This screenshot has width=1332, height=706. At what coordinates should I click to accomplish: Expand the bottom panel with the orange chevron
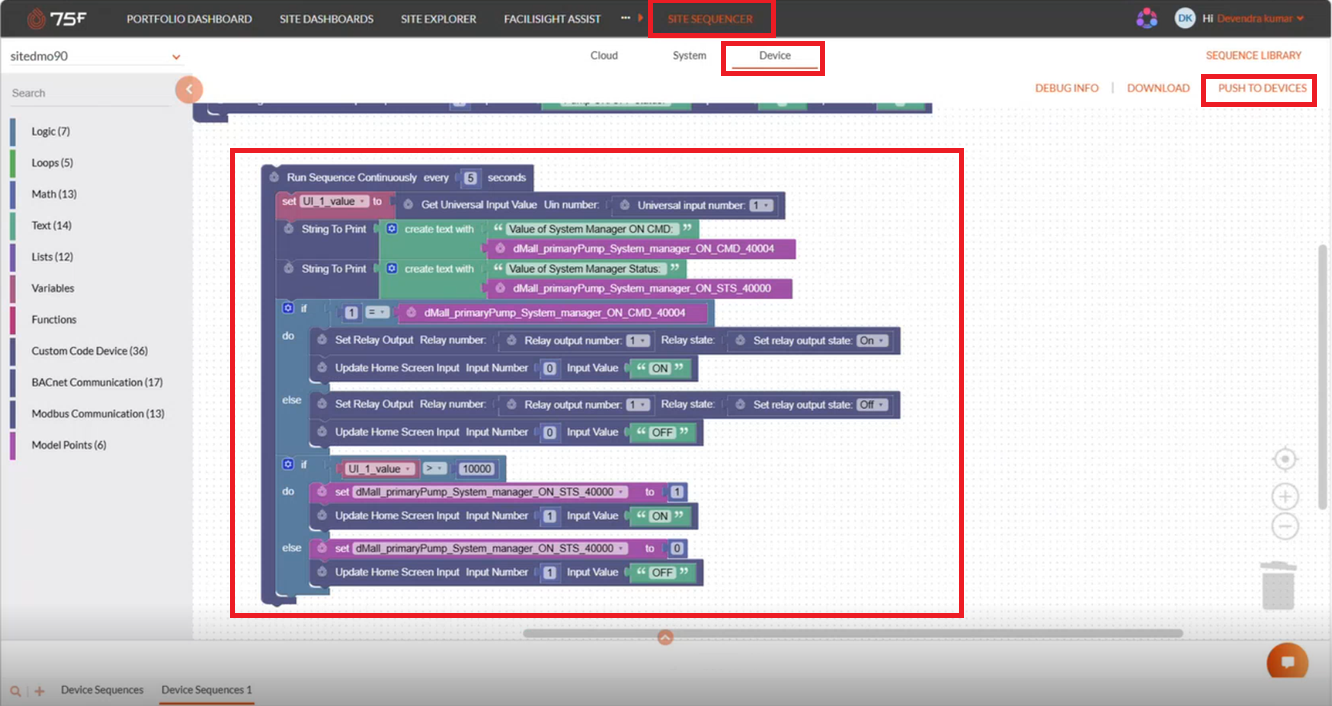tap(666, 637)
